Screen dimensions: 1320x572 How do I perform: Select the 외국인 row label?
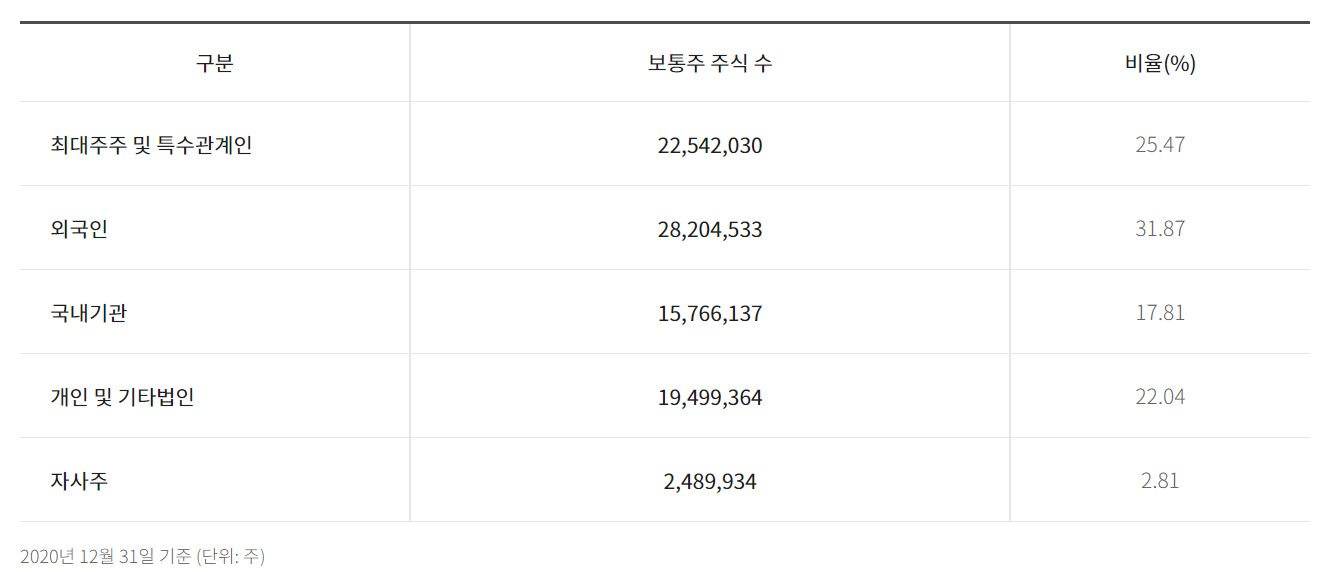click(x=79, y=229)
